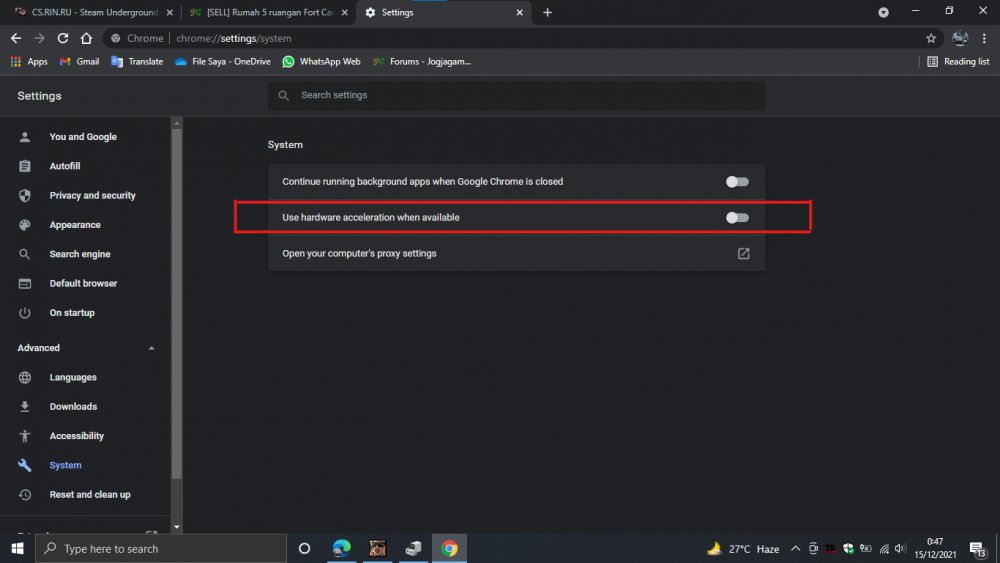Click the taskbar search box
1000x563 pixels.
161,548
